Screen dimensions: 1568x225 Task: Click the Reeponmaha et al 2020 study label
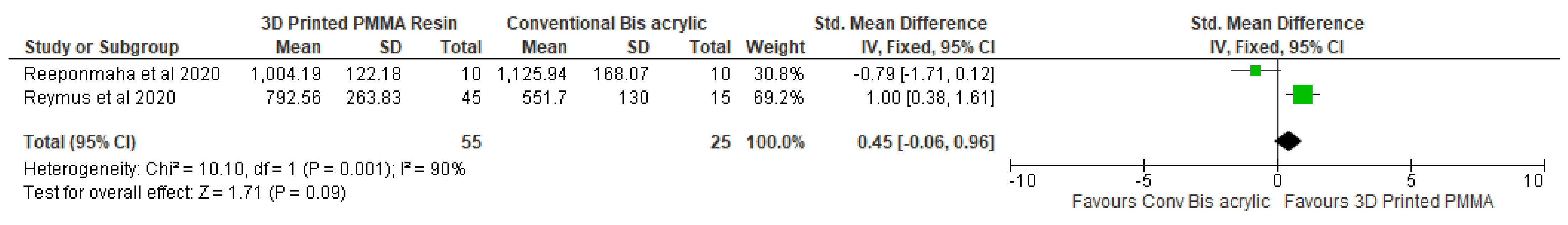tap(121, 74)
